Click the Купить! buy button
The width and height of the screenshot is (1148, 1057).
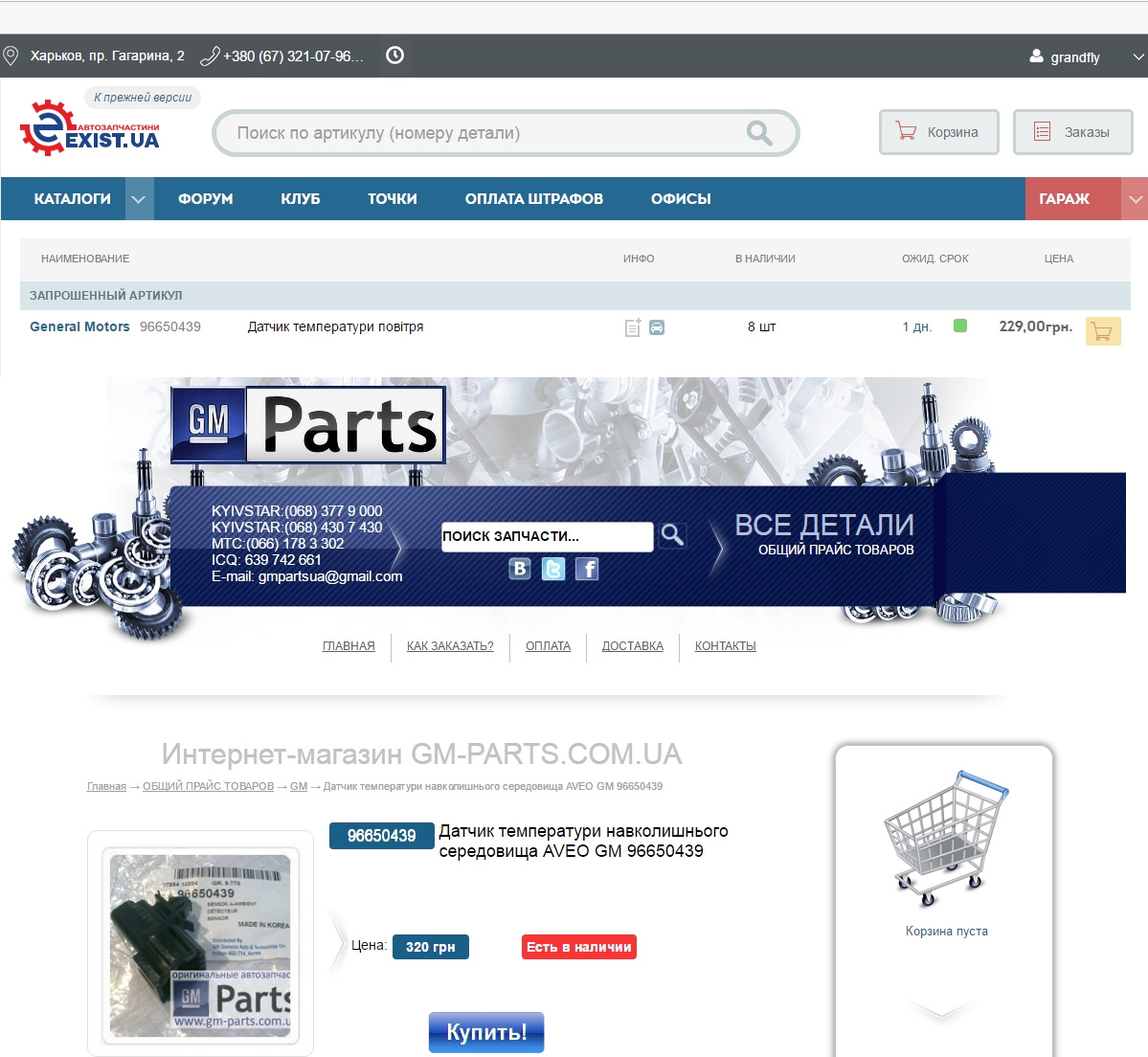tap(487, 1032)
